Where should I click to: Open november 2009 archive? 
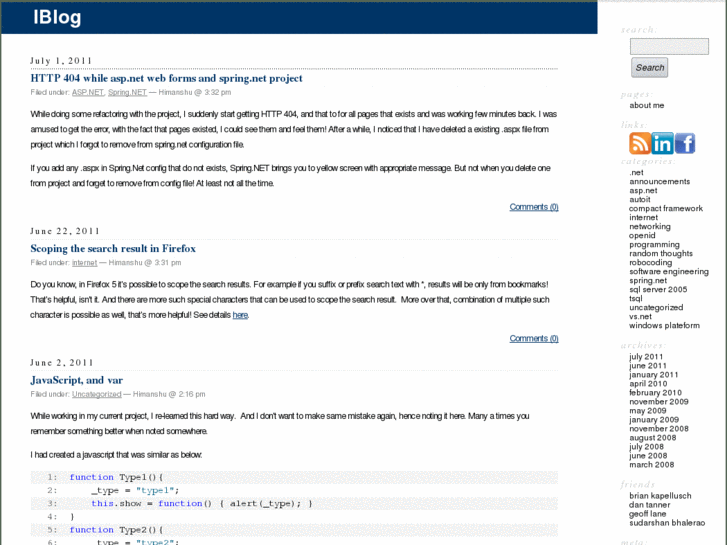658,401
